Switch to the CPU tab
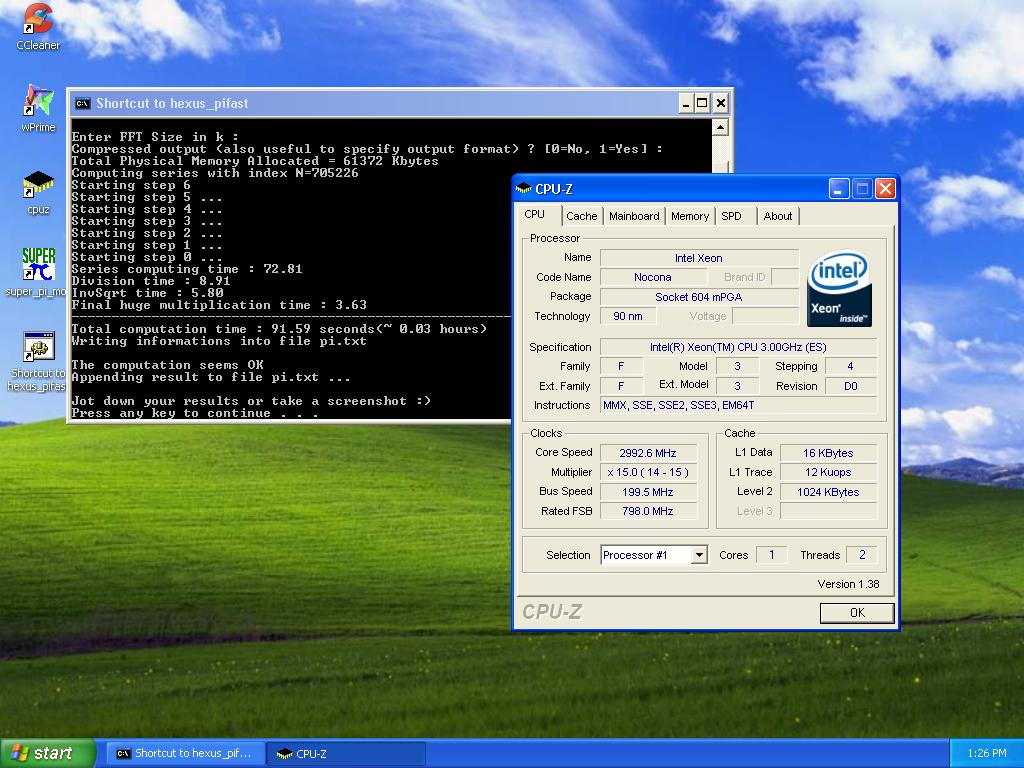Image resolution: width=1024 pixels, height=768 pixels. pyautogui.click(x=535, y=214)
